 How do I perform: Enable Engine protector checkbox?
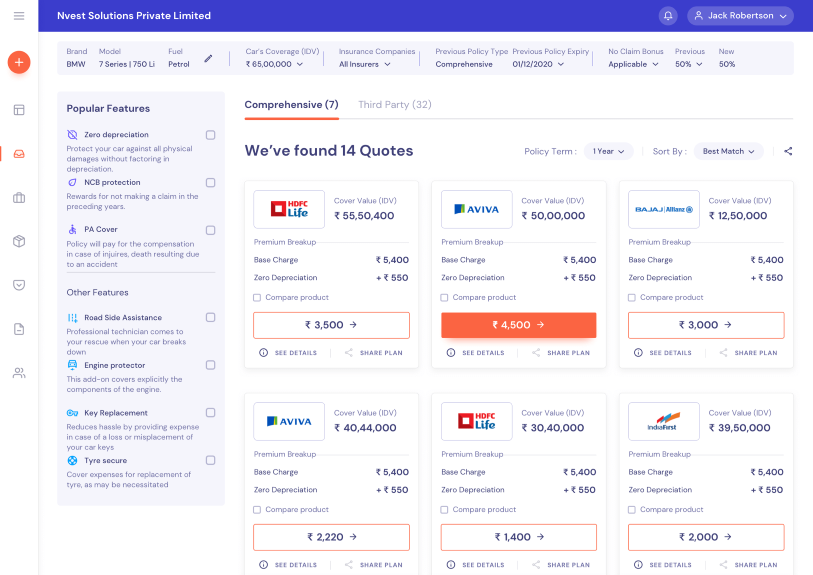[211, 365]
